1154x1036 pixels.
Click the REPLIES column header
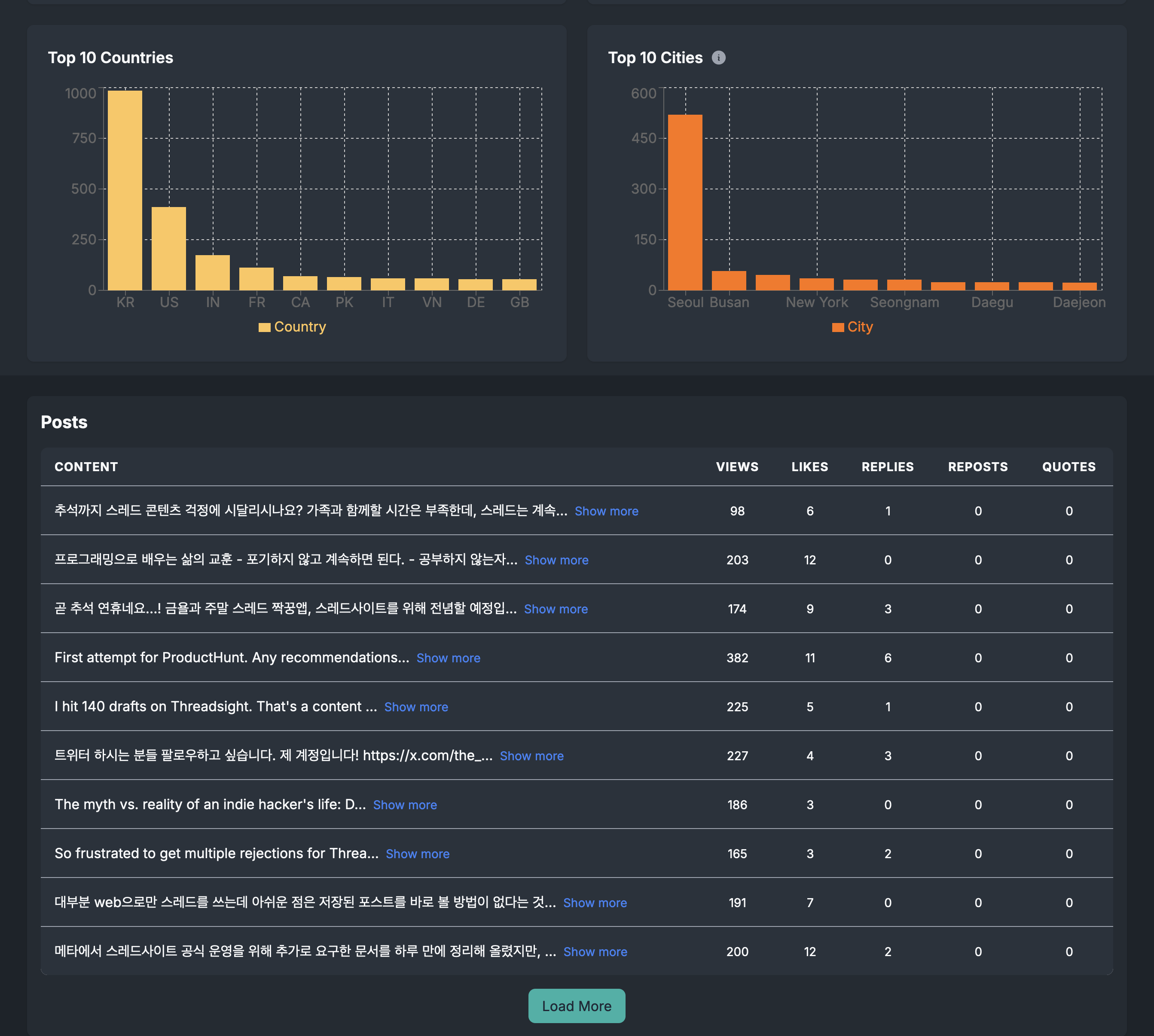(887, 467)
